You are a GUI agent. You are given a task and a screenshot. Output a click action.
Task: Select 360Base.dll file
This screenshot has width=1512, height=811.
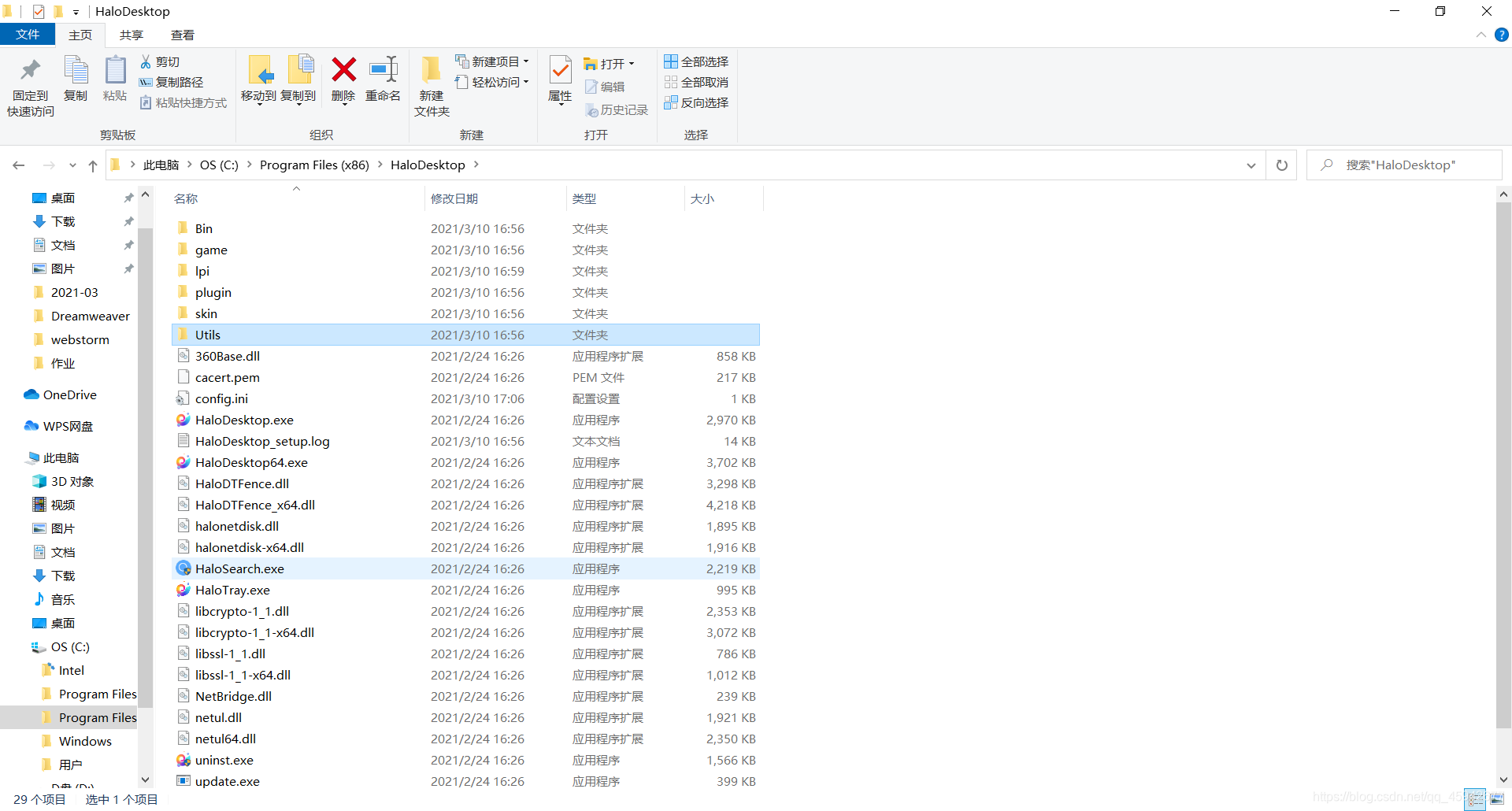pyautogui.click(x=228, y=356)
